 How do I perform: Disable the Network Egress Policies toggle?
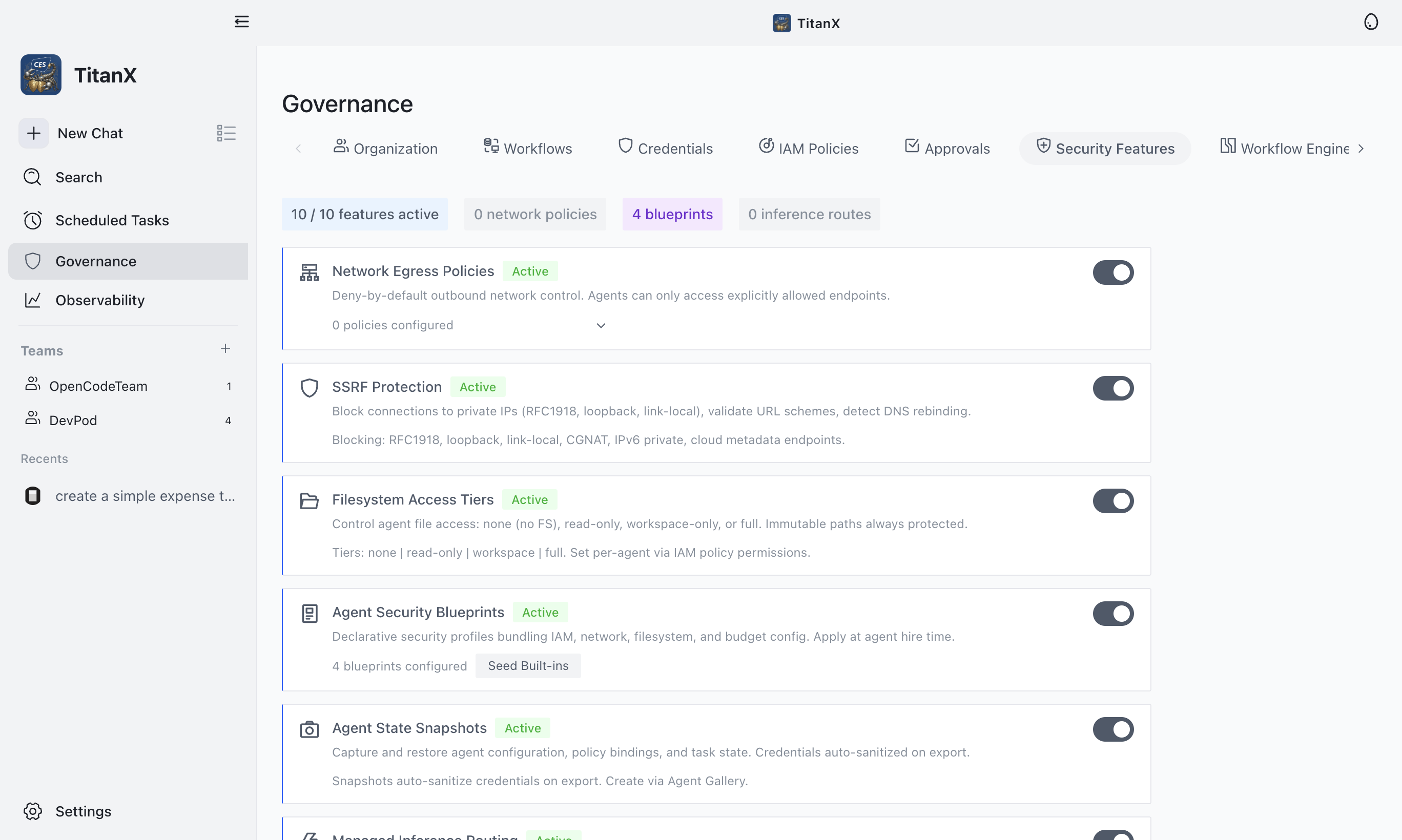pyautogui.click(x=1113, y=272)
